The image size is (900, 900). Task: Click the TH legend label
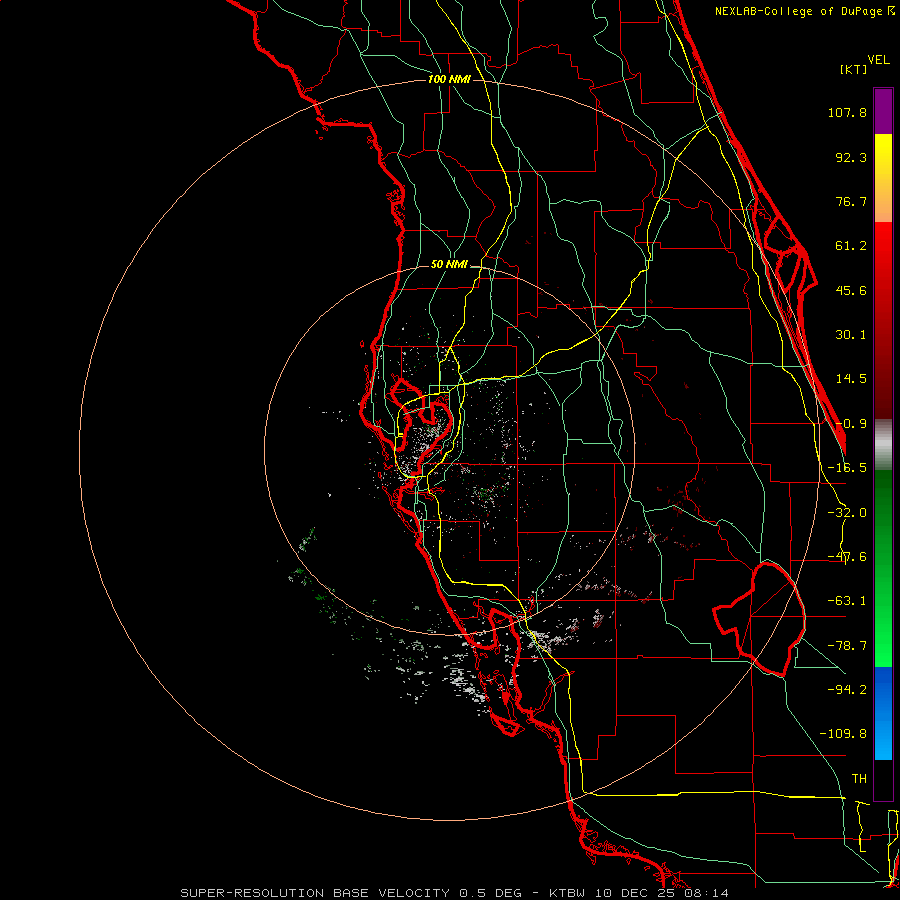click(x=859, y=779)
